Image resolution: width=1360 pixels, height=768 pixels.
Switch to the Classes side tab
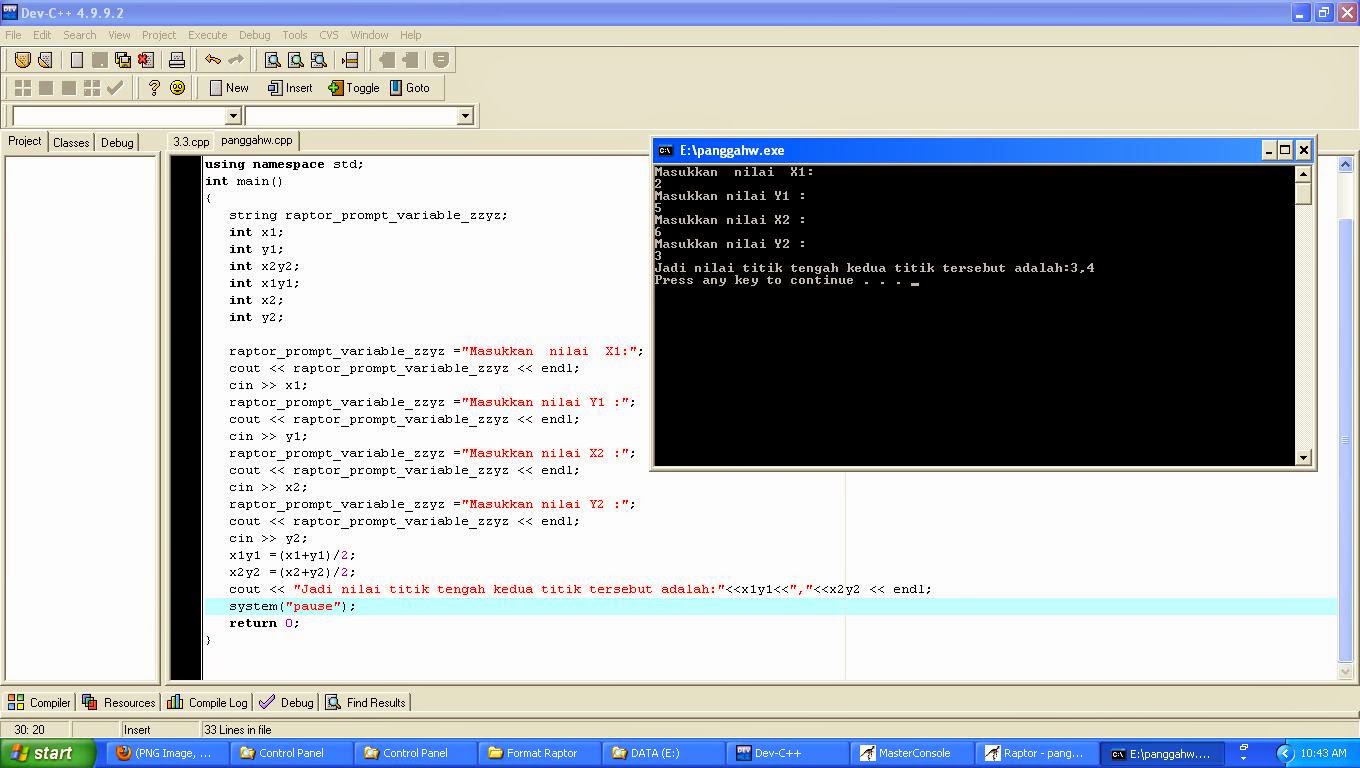(71, 142)
